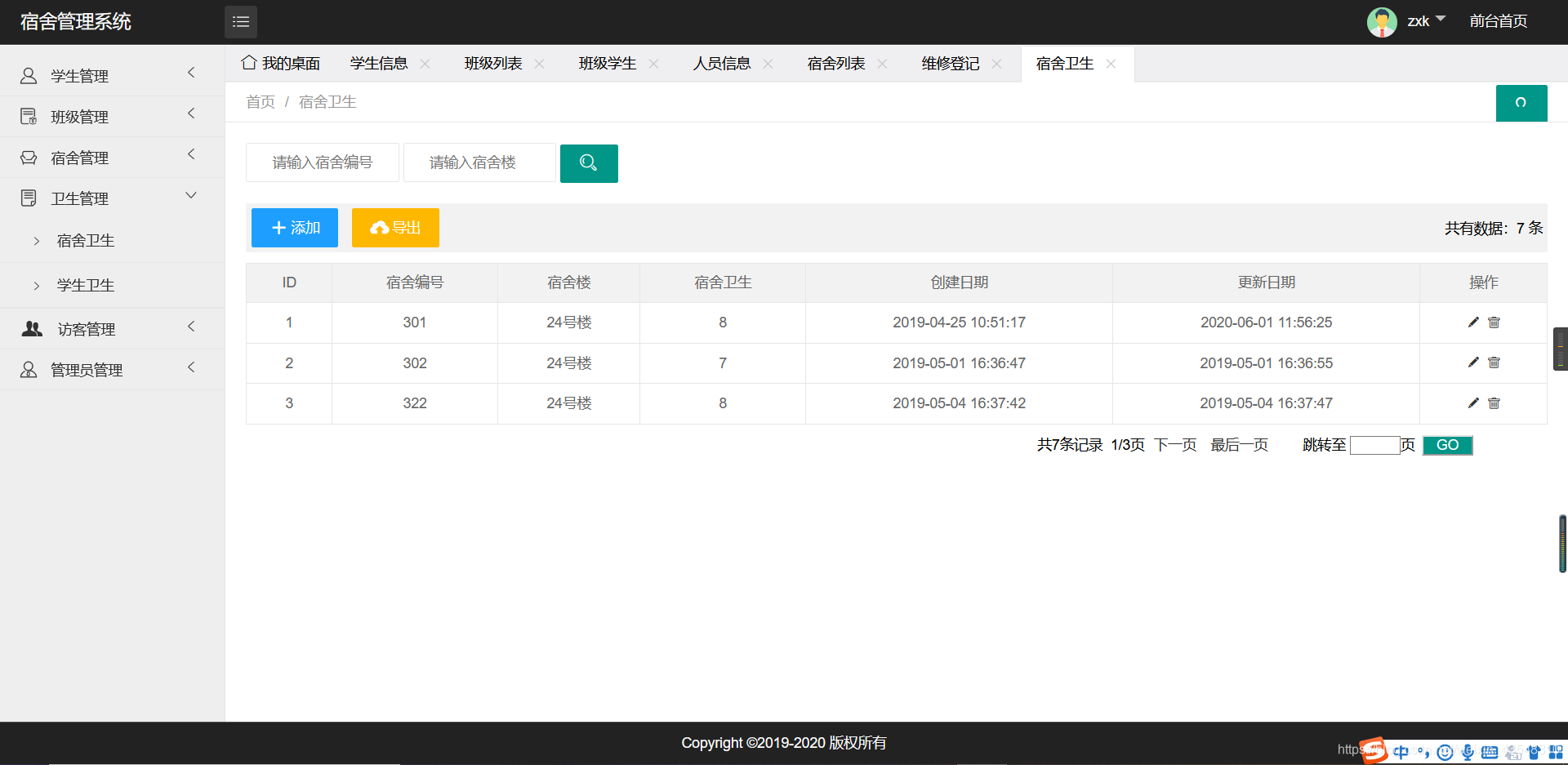
Task: Select table cell 2020-06-01 11:56:25
Action: [x=1266, y=322]
